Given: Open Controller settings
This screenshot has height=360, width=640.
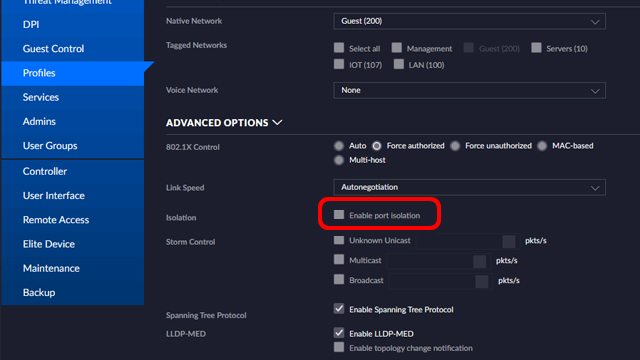Looking at the screenshot, I should pyautogui.click(x=45, y=171).
